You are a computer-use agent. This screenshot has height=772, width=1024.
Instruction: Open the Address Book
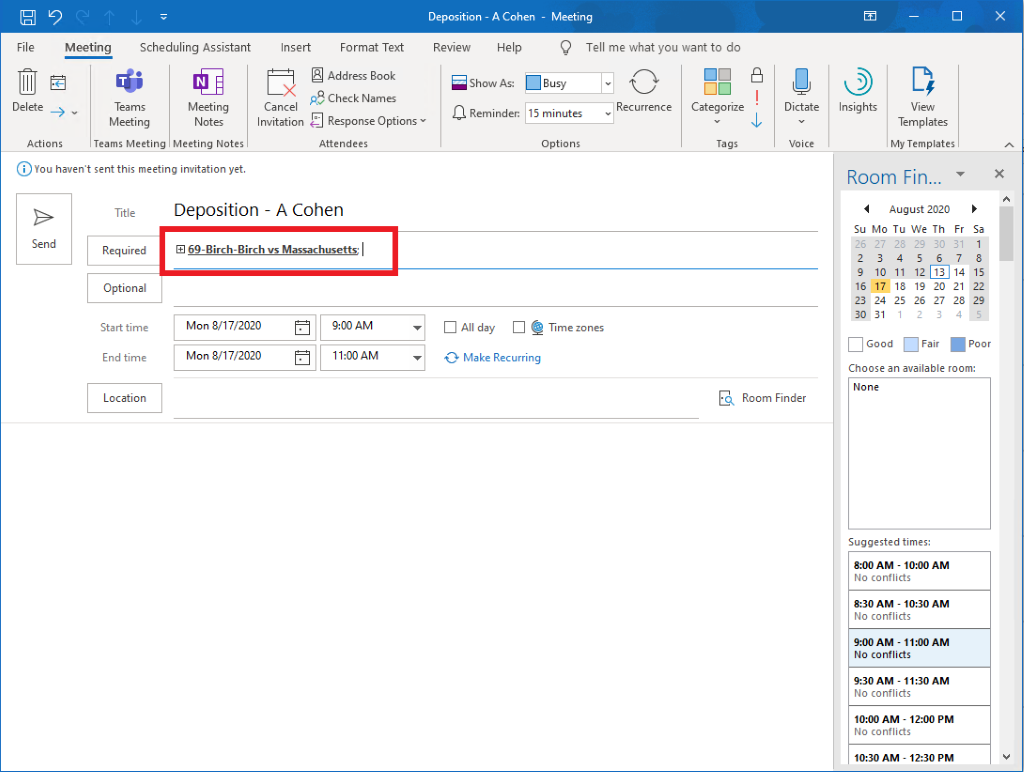[x=353, y=76]
